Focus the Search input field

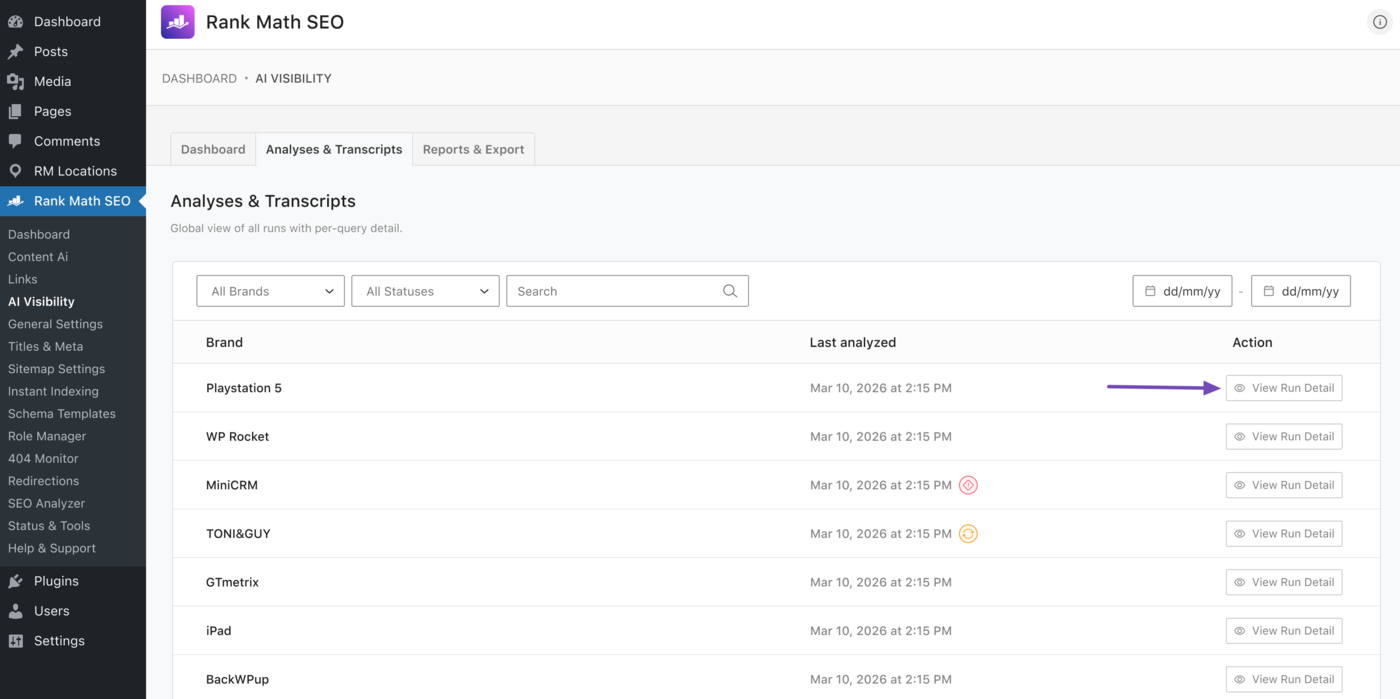click(x=627, y=291)
